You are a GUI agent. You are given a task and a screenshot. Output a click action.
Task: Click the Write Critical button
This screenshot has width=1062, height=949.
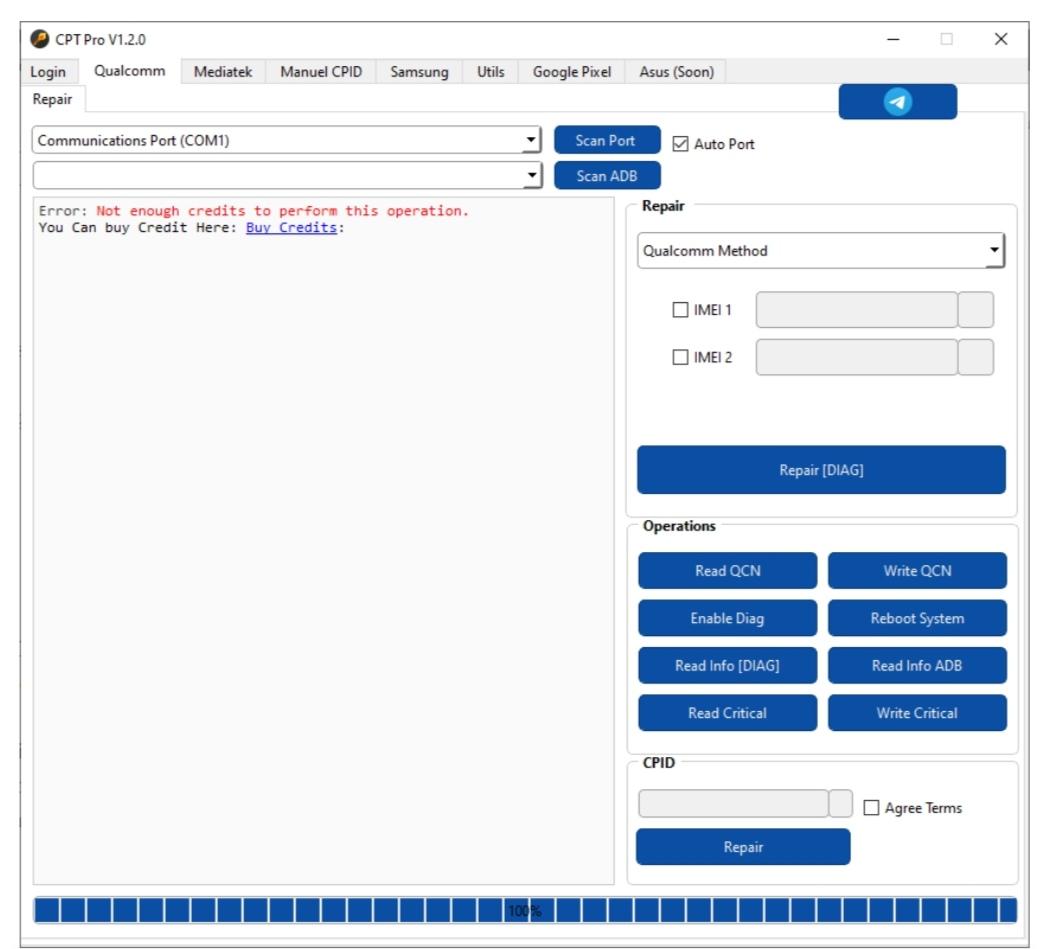tap(917, 713)
